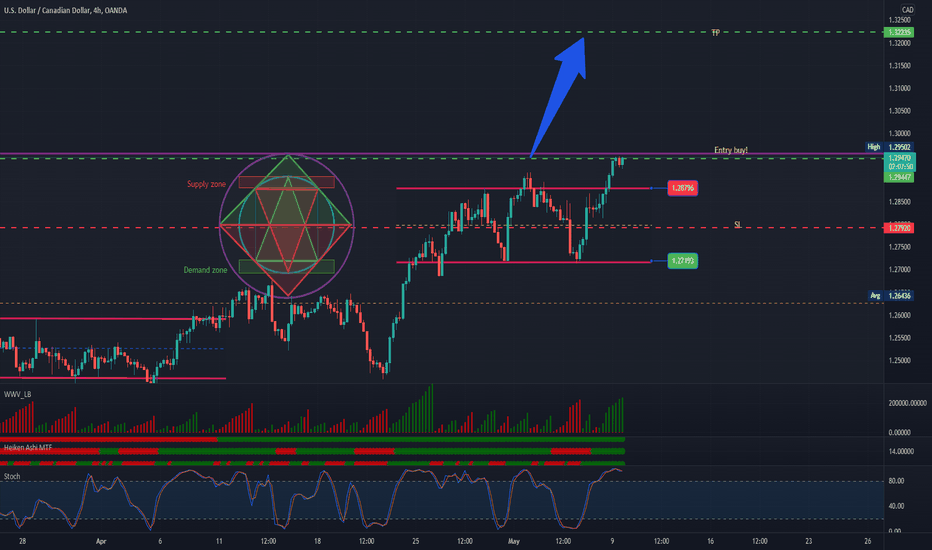Click the green 1.29447 price tag

899,177
